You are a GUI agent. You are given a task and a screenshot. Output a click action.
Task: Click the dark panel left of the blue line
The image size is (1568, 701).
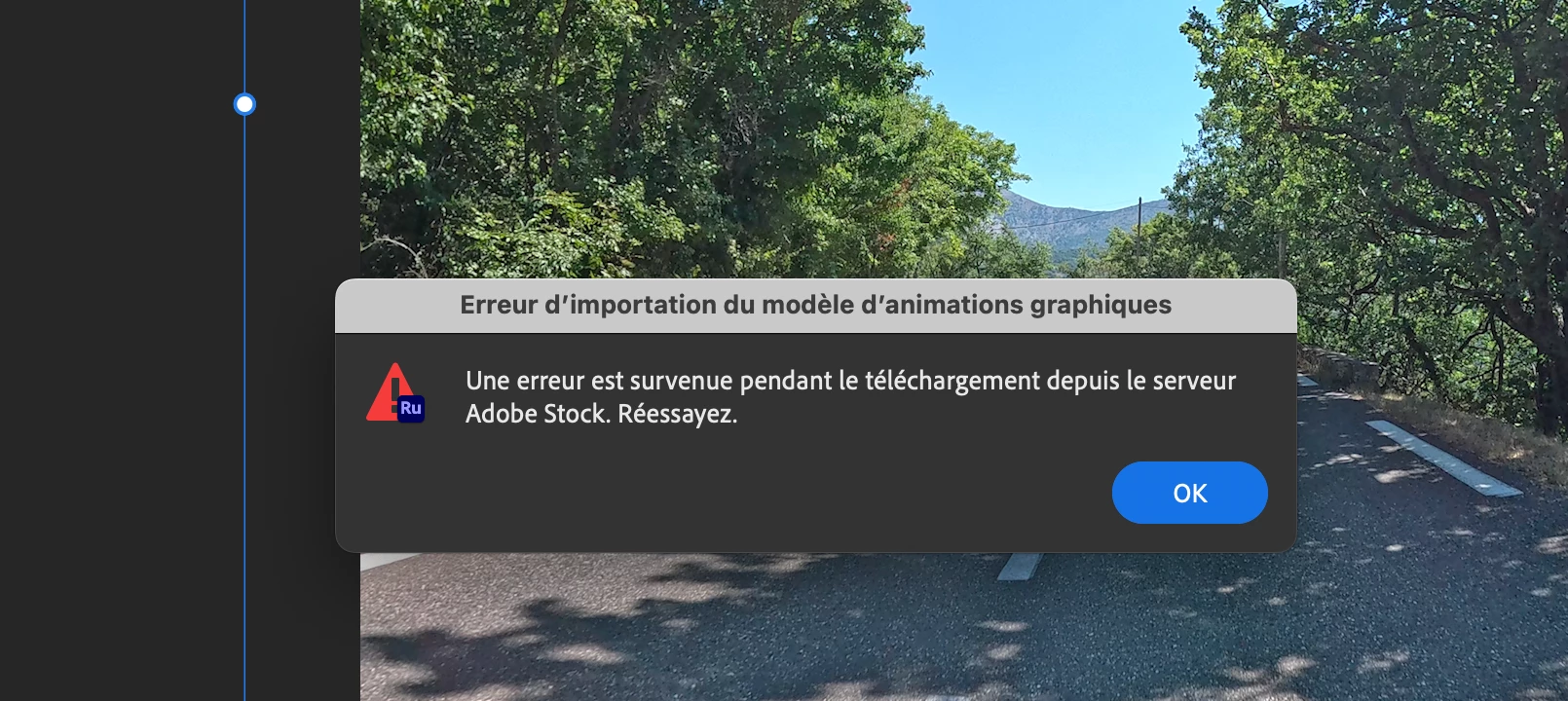coord(117,350)
